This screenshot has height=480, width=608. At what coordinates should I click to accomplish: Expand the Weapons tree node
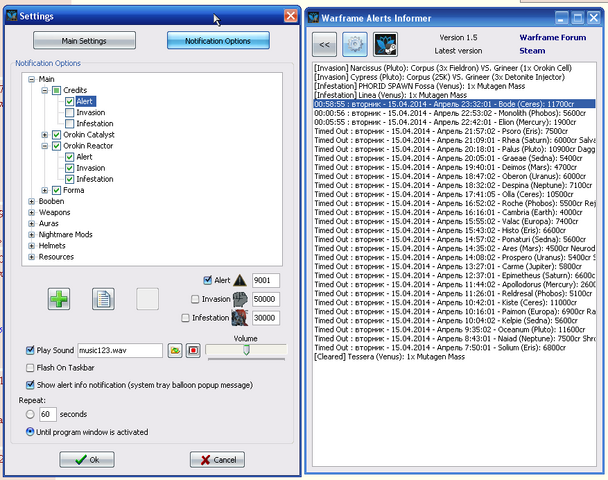[x=31, y=212]
